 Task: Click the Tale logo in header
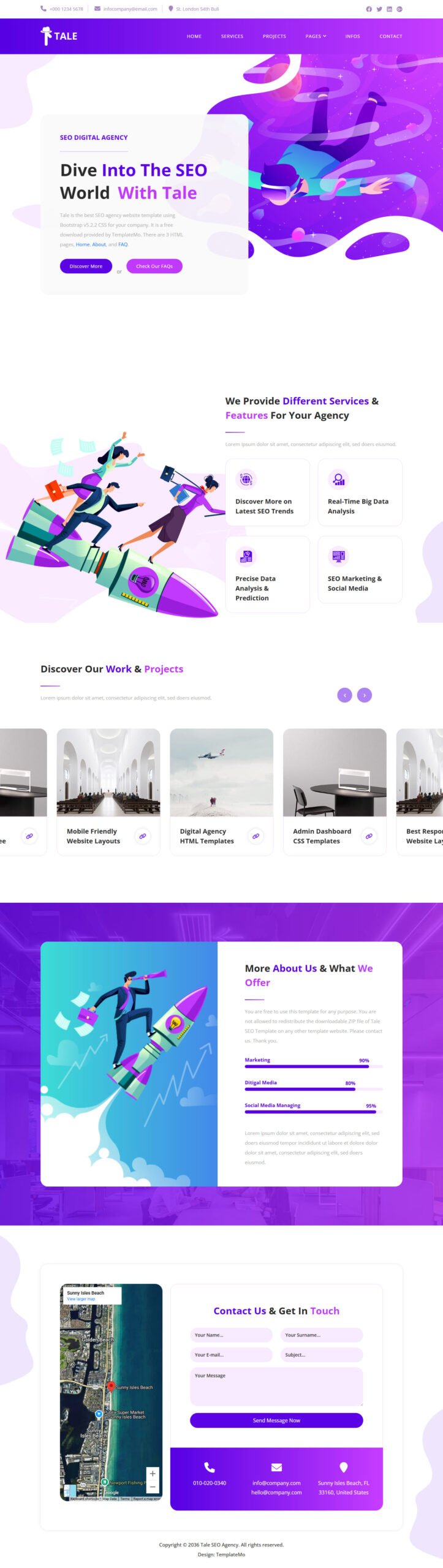(x=59, y=36)
